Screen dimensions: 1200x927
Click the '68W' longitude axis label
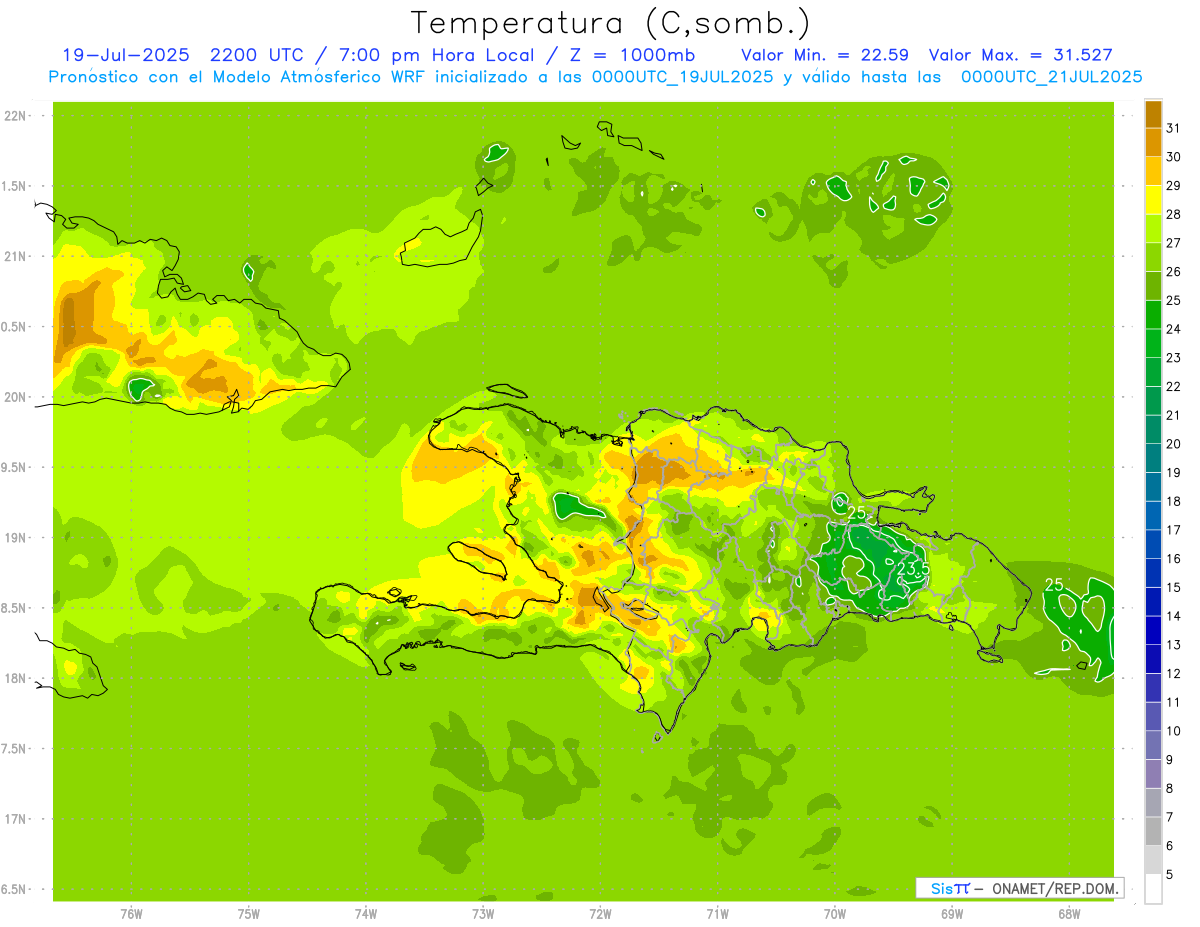tap(1068, 914)
